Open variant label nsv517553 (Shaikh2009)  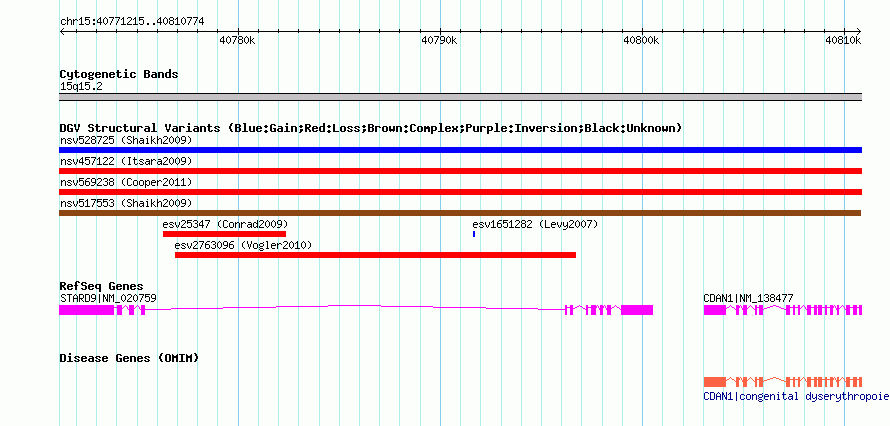point(126,203)
